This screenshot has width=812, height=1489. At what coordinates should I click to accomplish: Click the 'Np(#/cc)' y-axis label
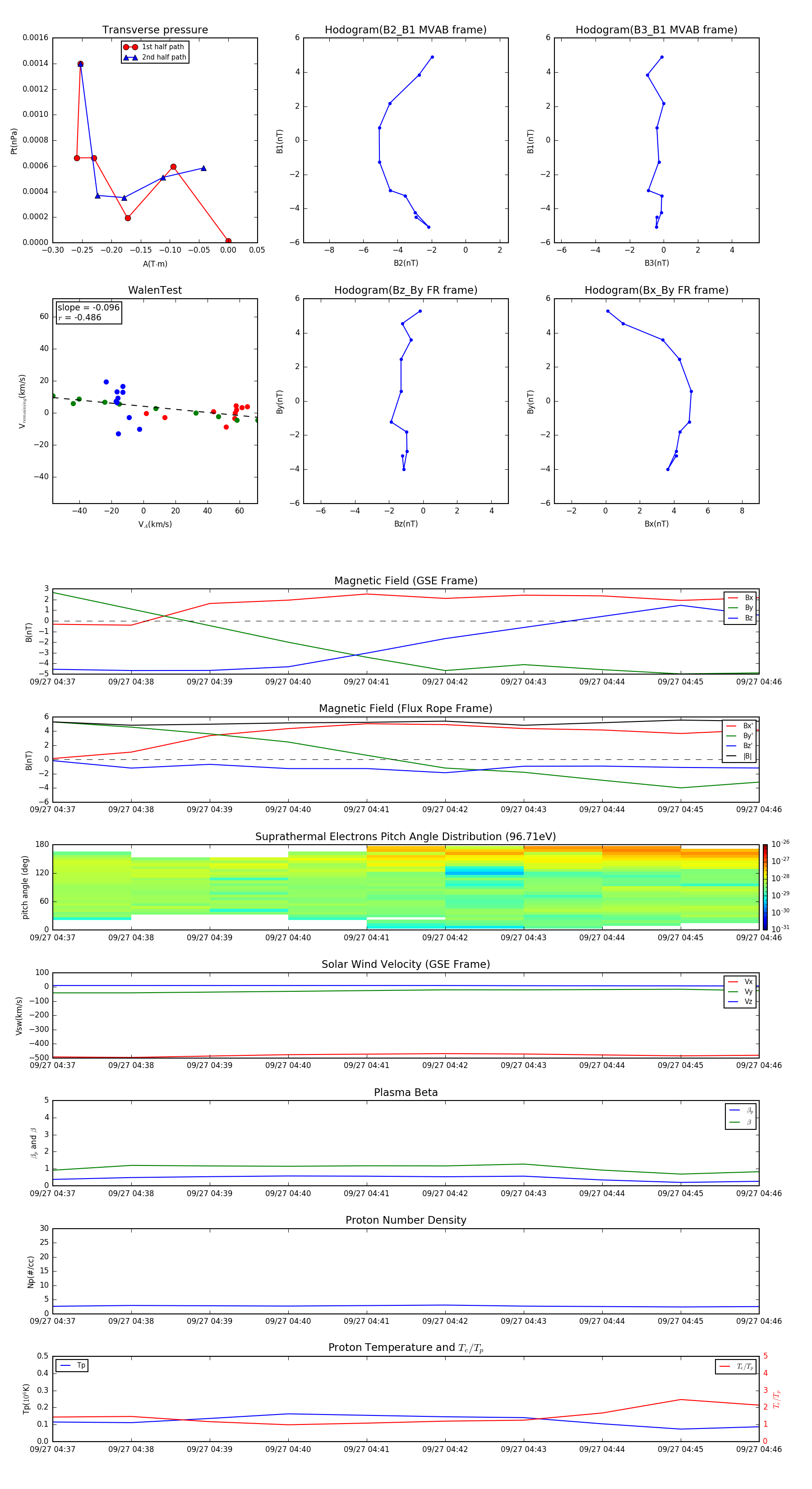tap(31, 1271)
